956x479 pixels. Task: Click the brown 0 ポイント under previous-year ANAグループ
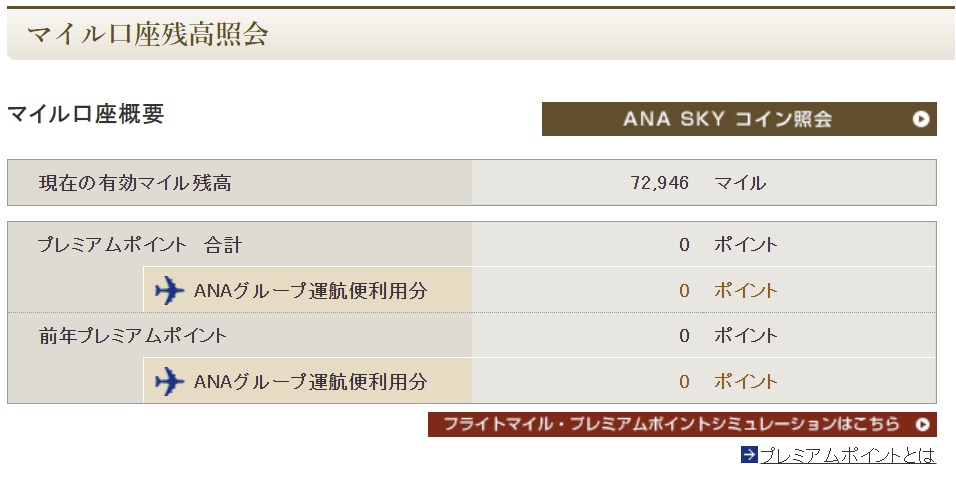click(729, 382)
